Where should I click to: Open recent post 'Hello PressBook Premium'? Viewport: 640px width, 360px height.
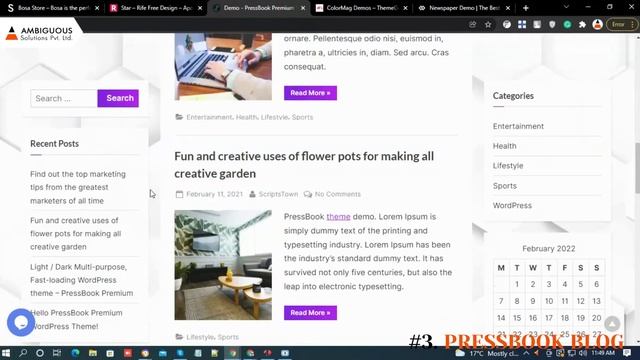pos(76,320)
